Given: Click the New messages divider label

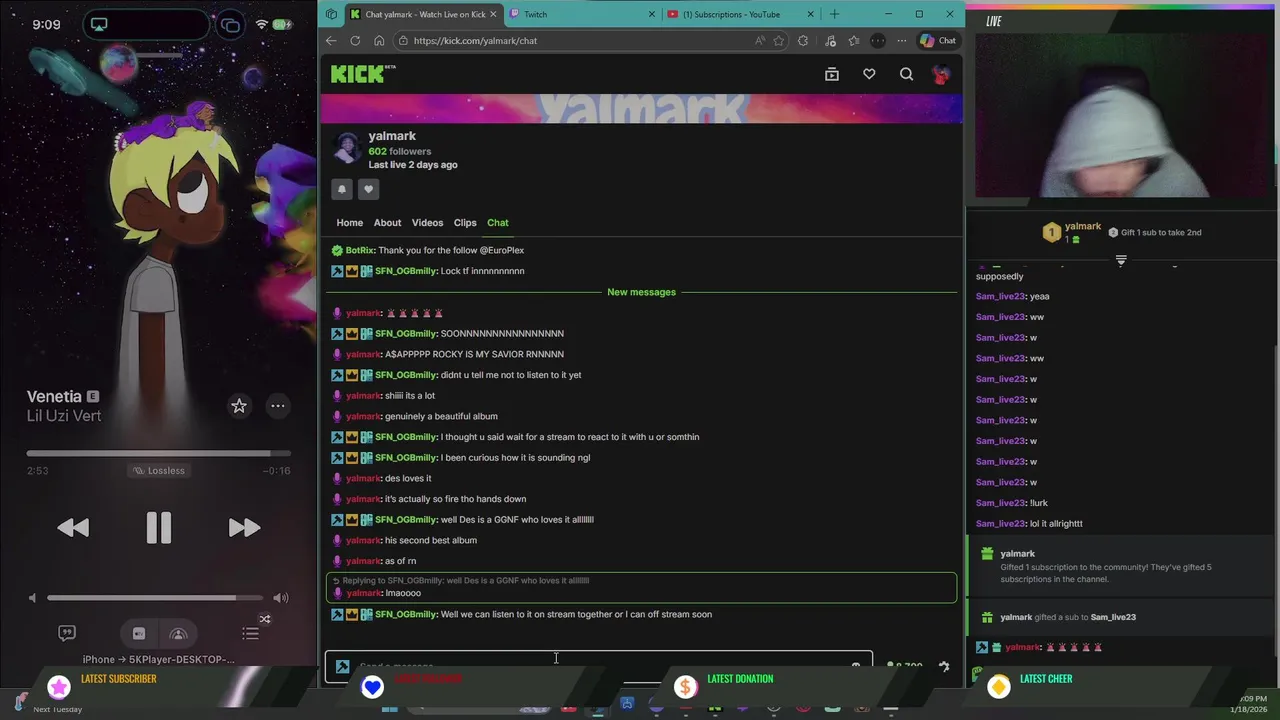Looking at the screenshot, I should [x=641, y=292].
